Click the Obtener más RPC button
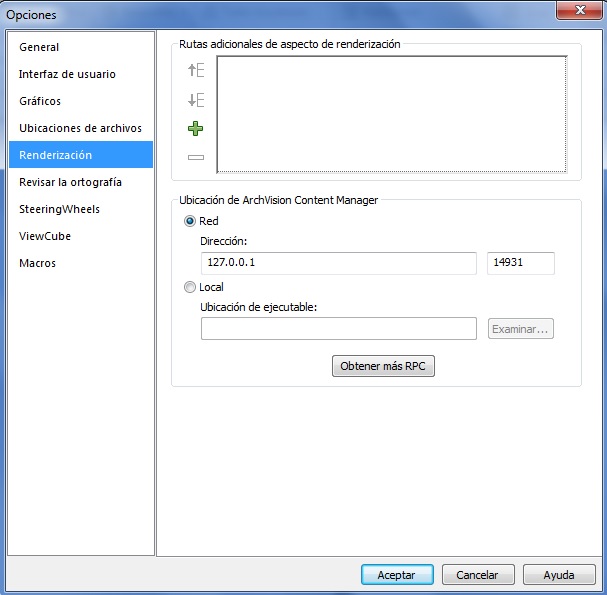 pyautogui.click(x=383, y=366)
